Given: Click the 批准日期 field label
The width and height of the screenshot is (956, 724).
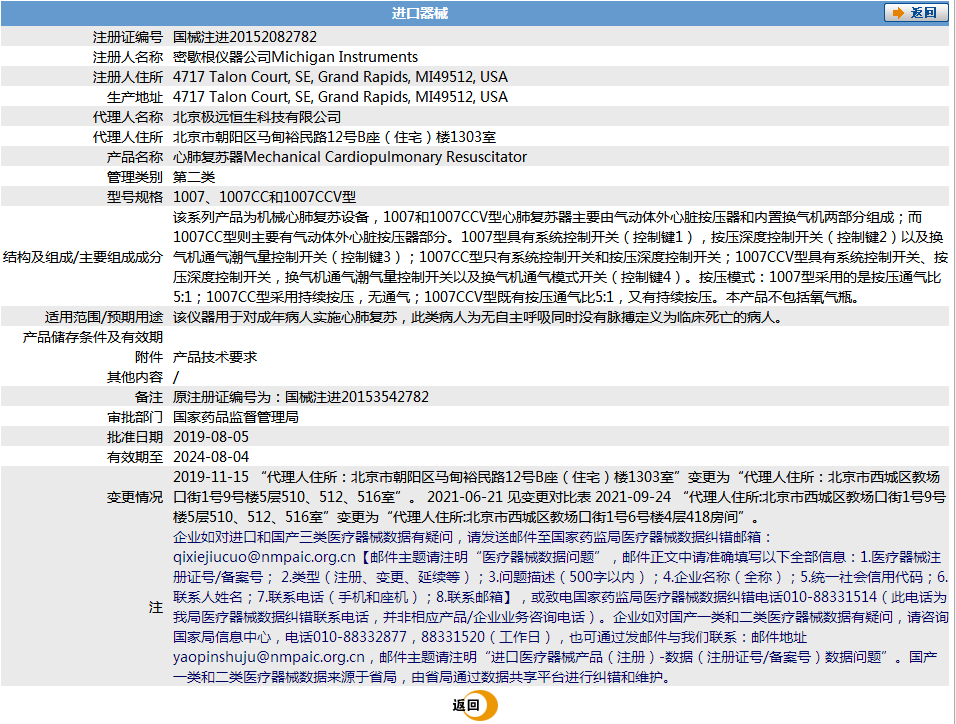Looking at the screenshot, I should point(135,437).
